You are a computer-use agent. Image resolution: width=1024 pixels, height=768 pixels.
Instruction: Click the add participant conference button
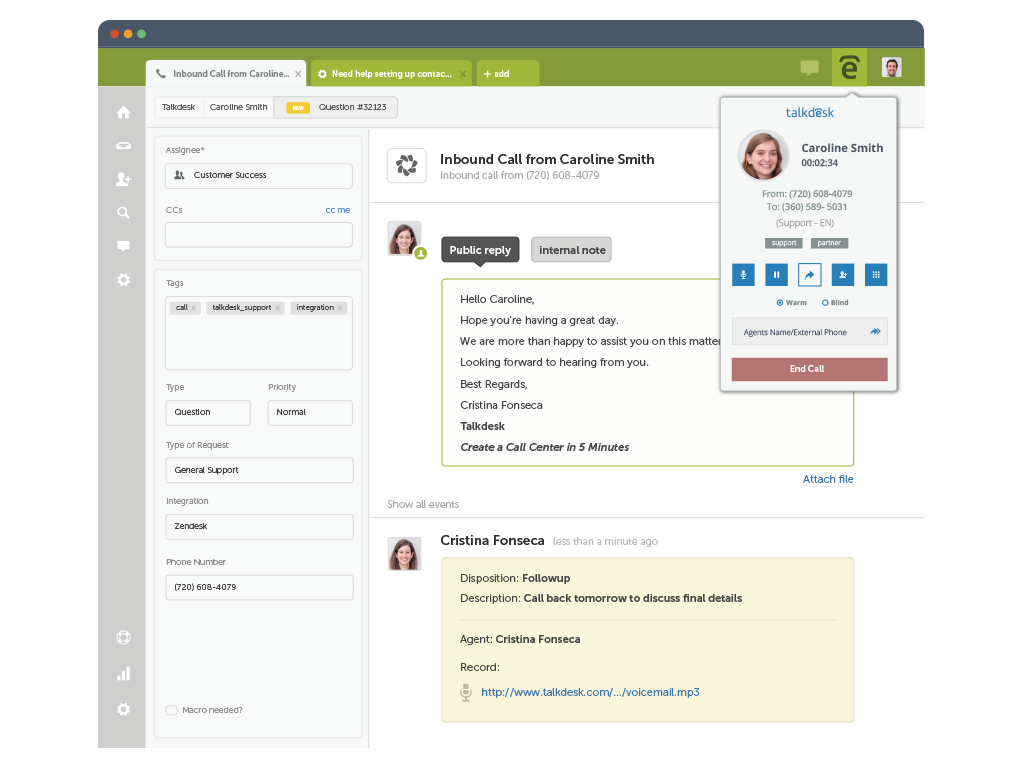(843, 275)
